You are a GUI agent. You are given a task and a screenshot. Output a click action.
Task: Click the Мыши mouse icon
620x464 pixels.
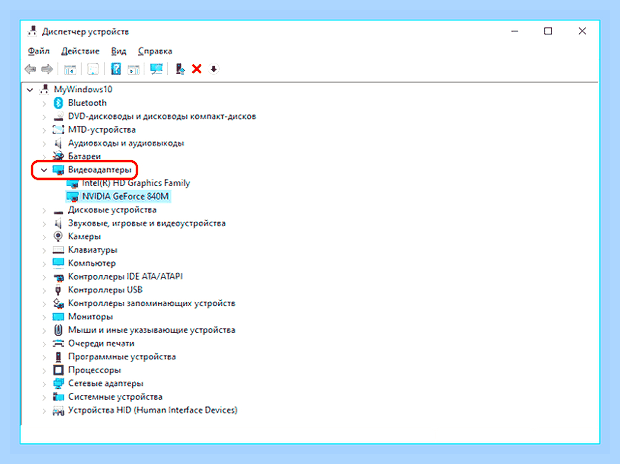58,330
